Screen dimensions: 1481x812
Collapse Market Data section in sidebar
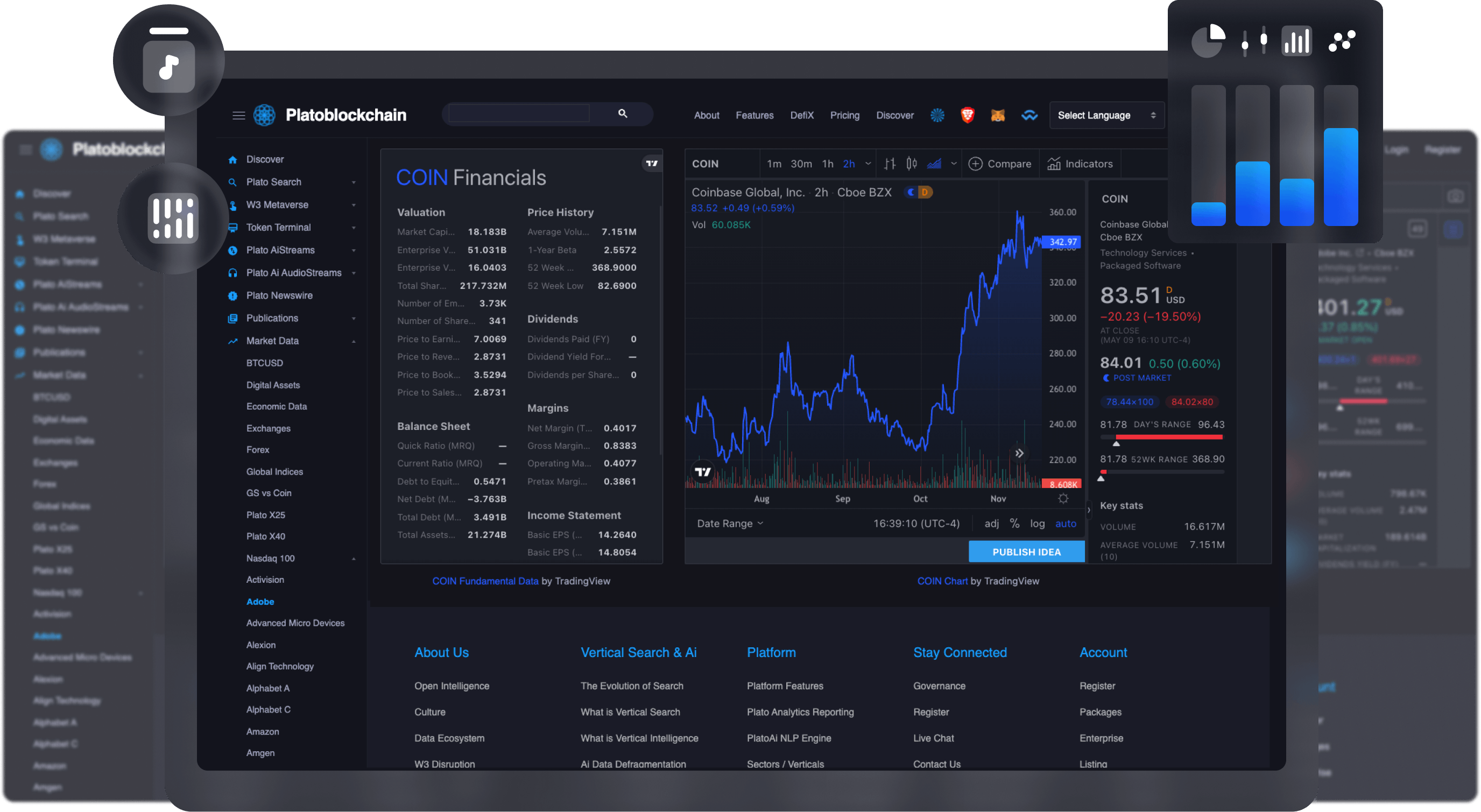354,342
